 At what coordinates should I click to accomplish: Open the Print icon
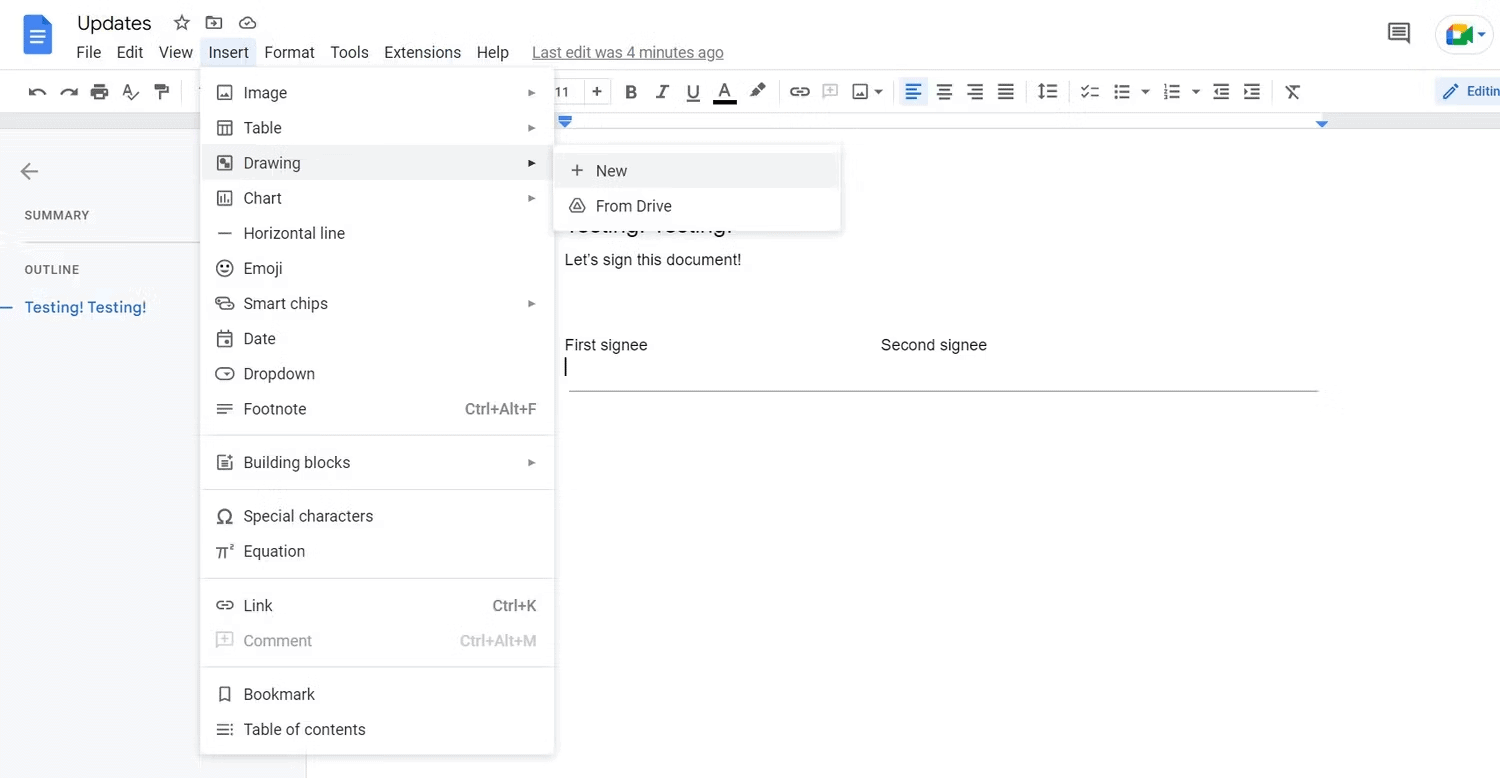(99, 91)
